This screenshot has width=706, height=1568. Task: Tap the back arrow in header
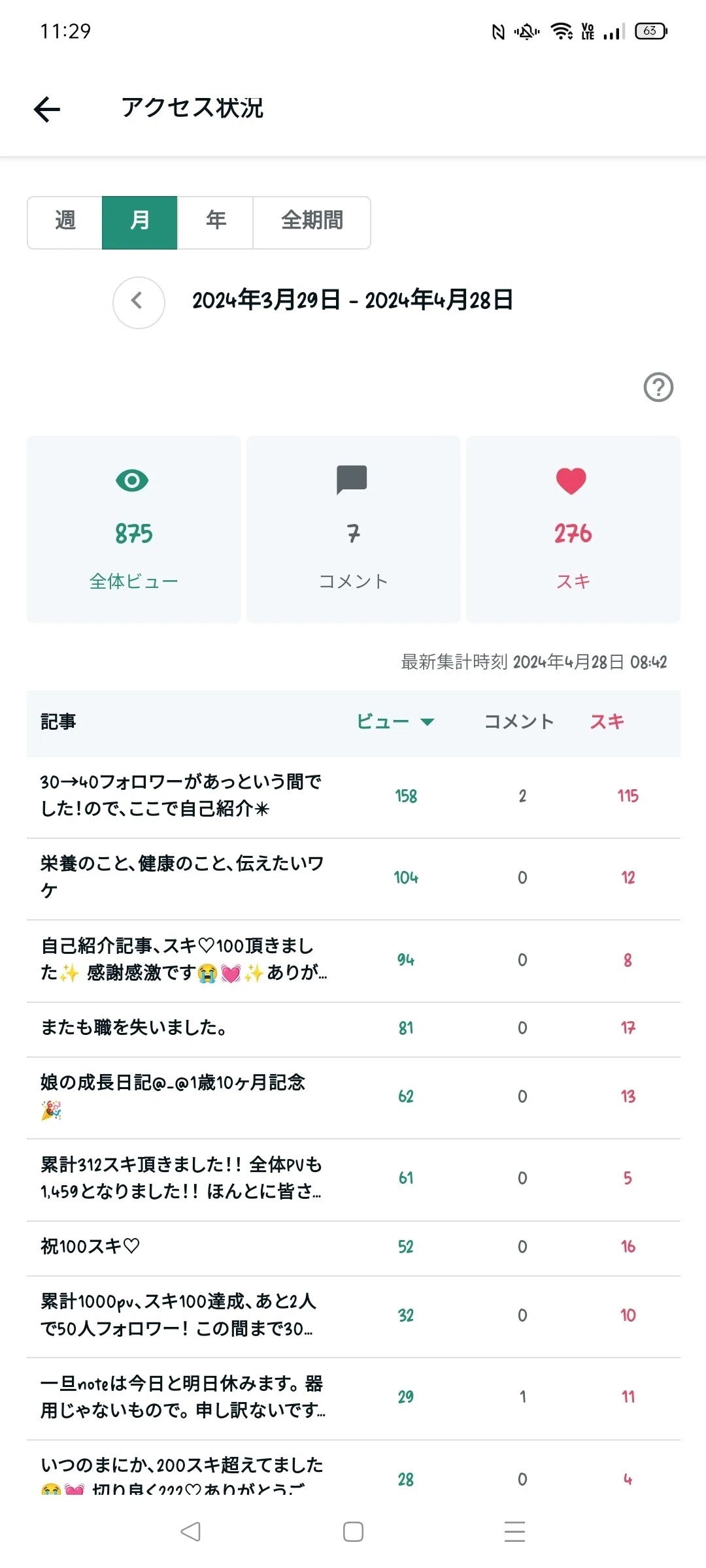point(47,108)
